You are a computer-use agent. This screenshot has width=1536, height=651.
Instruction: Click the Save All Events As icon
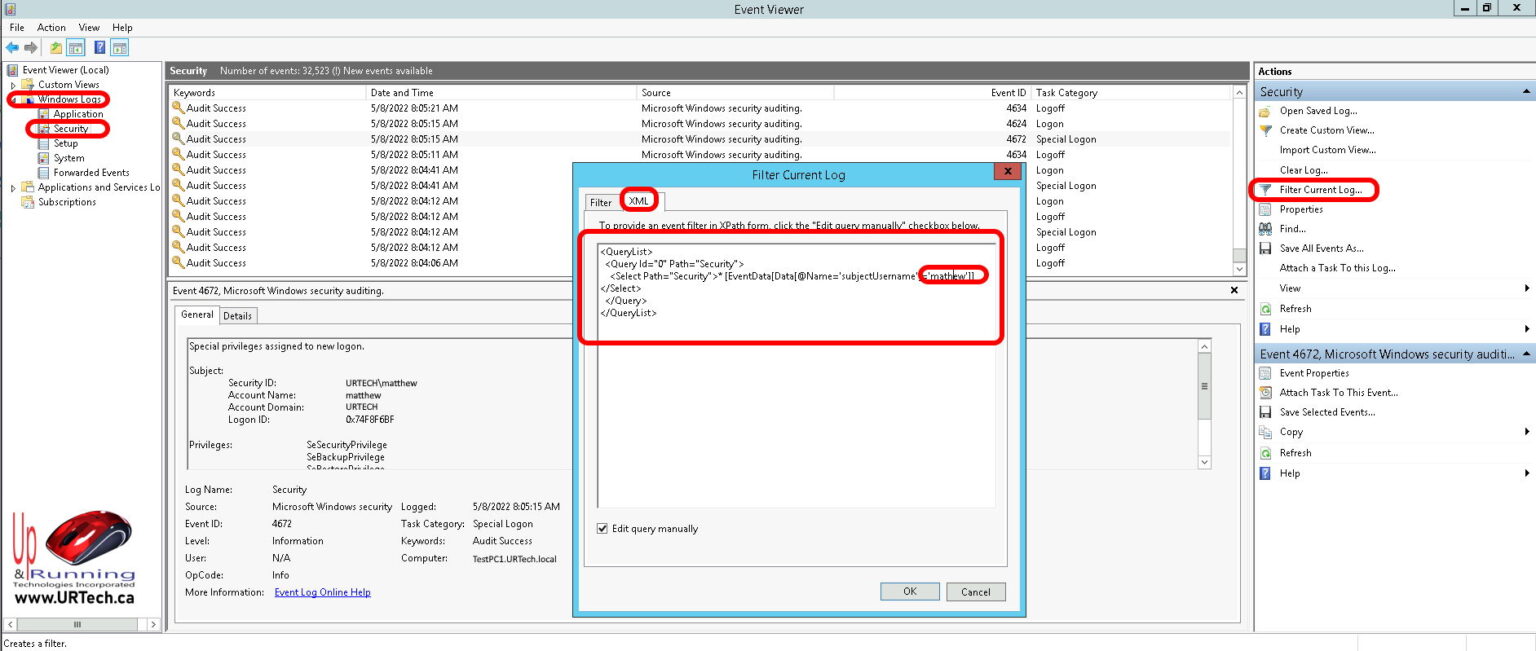pyautogui.click(x=1265, y=249)
